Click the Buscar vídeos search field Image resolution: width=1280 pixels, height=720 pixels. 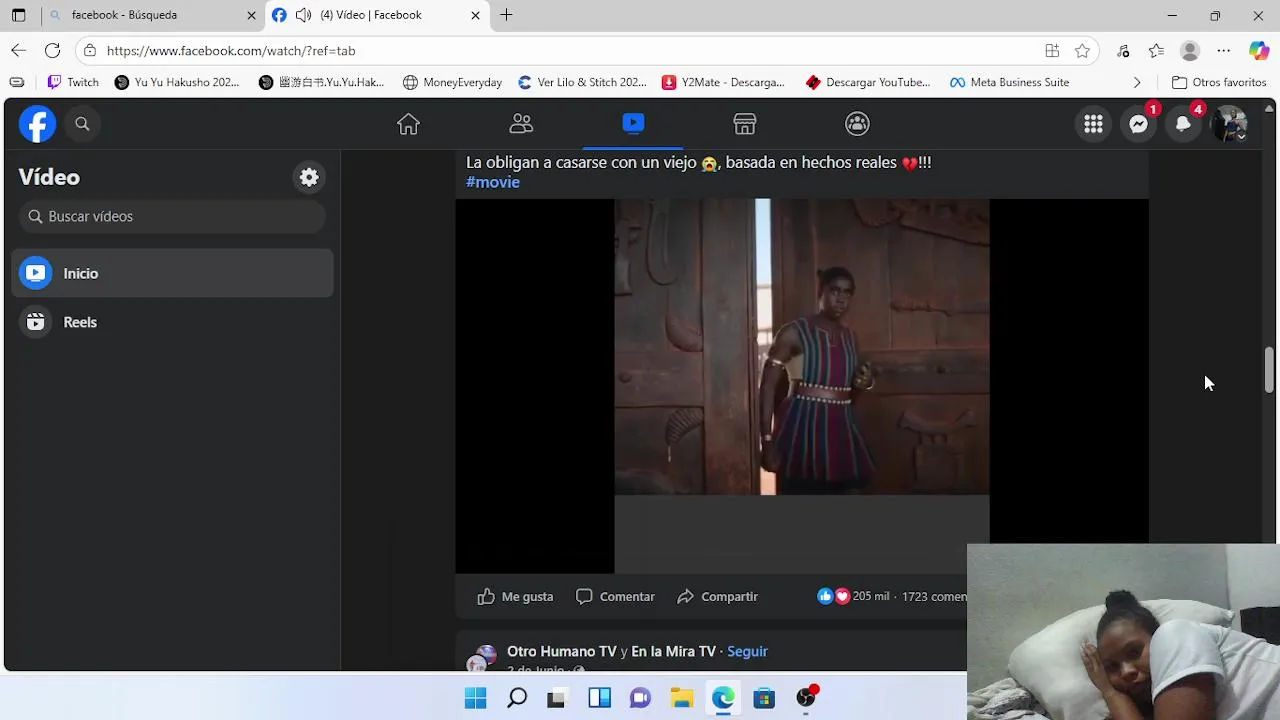[172, 216]
